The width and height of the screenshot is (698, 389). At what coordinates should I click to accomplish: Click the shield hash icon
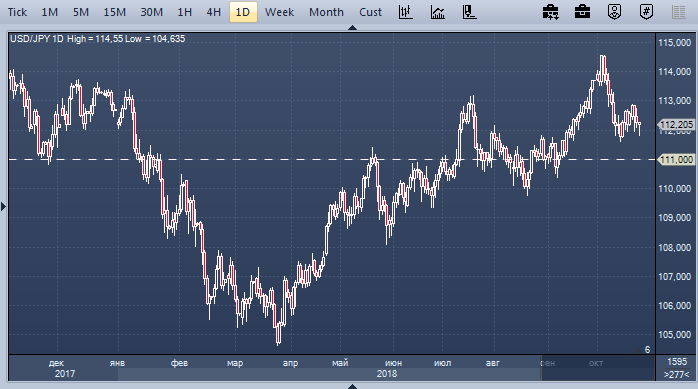tap(646, 12)
